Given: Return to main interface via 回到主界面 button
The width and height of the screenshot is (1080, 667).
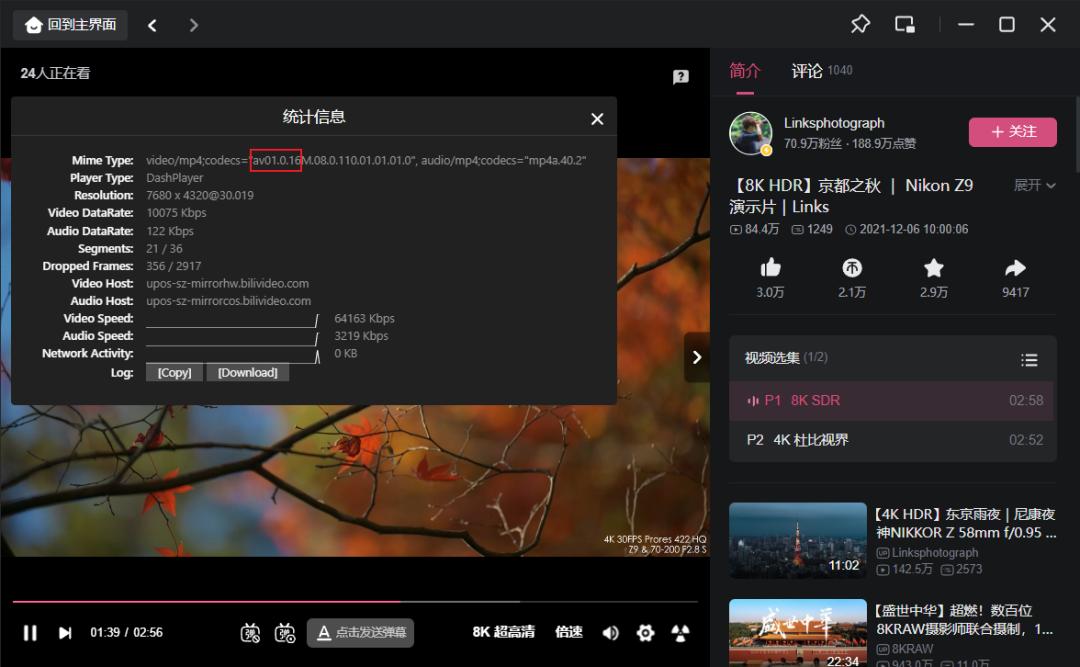Looking at the screenshot, I should click(x=70, y=25).
